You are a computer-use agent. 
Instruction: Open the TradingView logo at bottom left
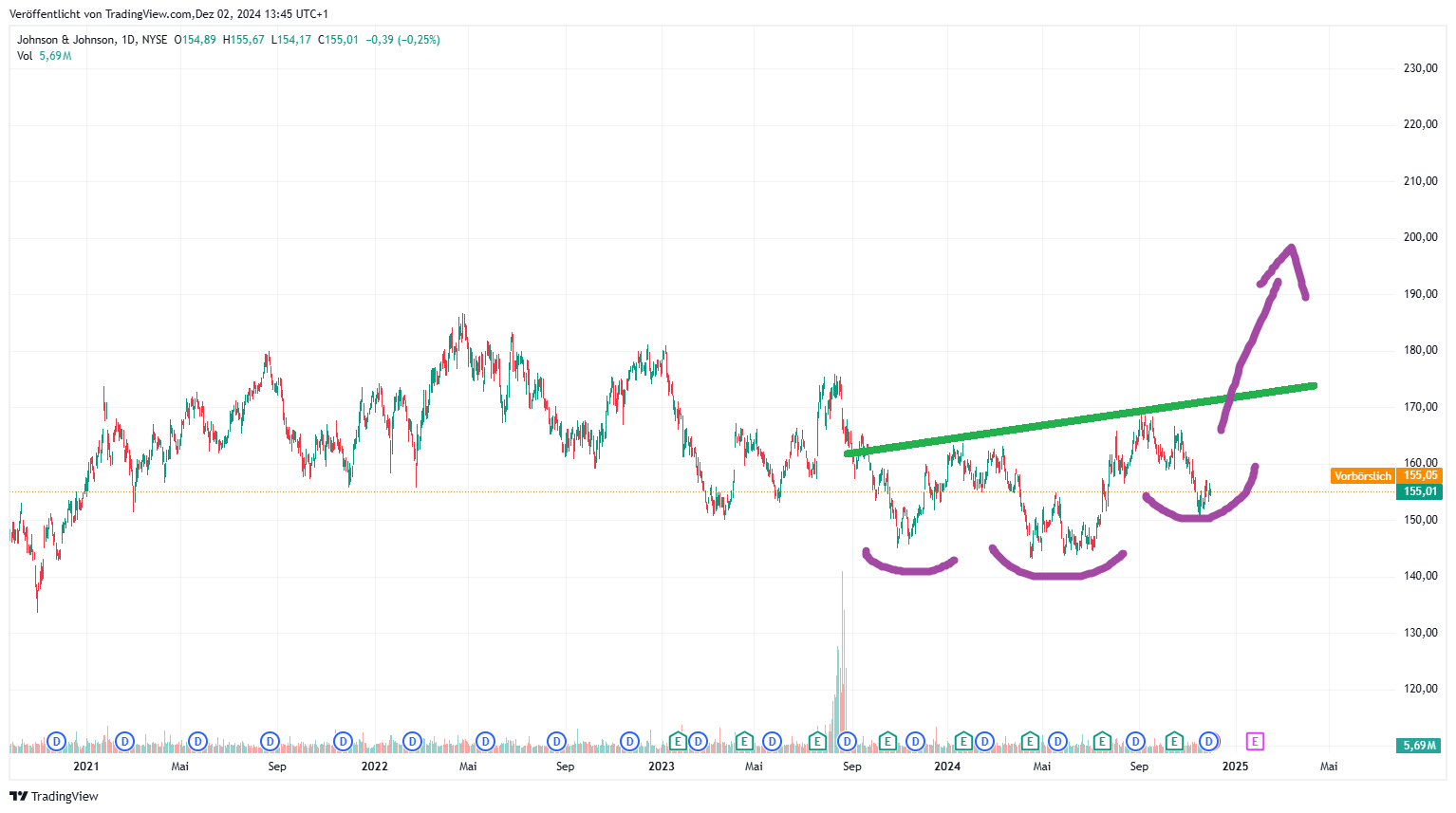point(54,796)
